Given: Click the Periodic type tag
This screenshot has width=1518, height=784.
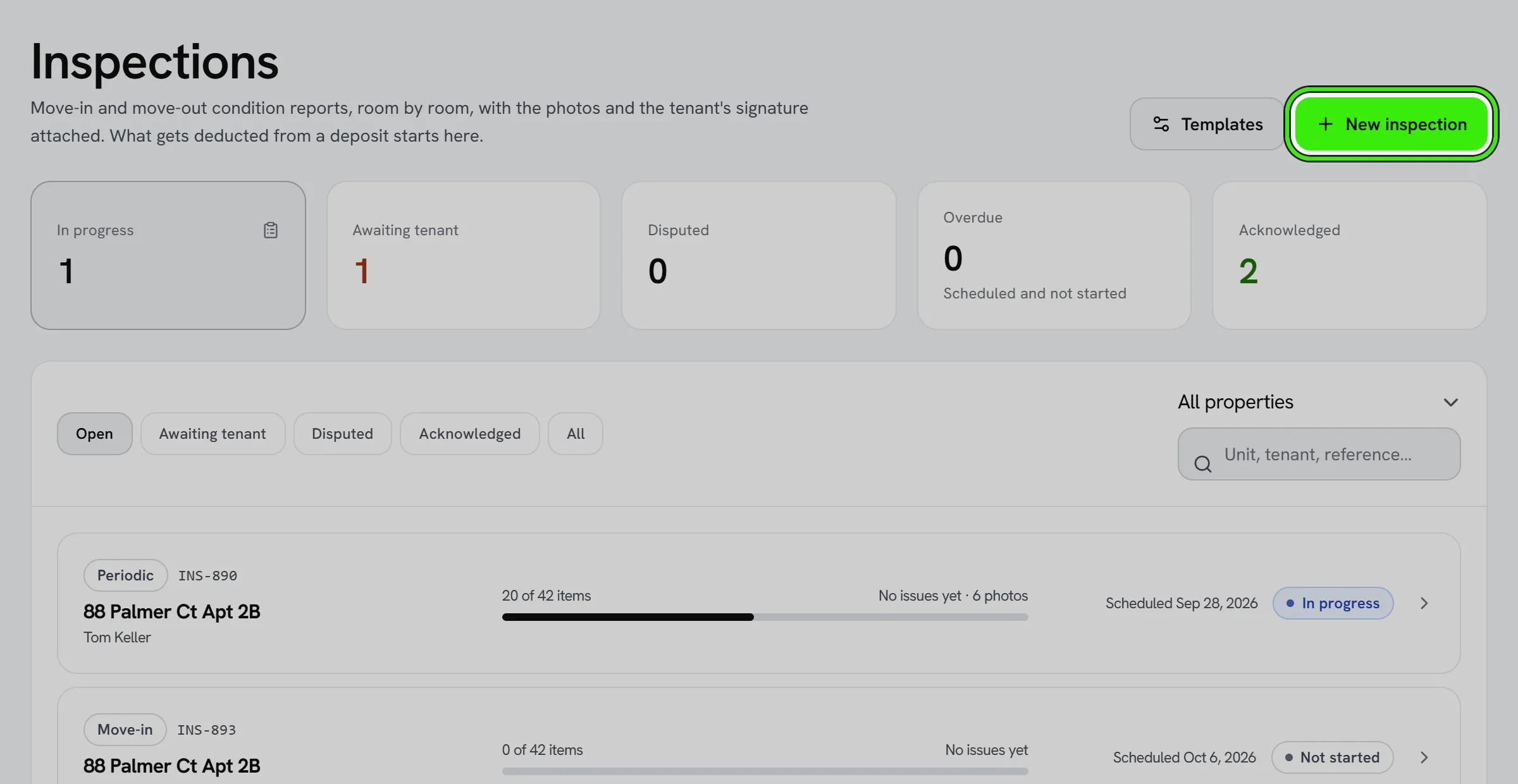Looking at the screenshot, I should 125,575.
